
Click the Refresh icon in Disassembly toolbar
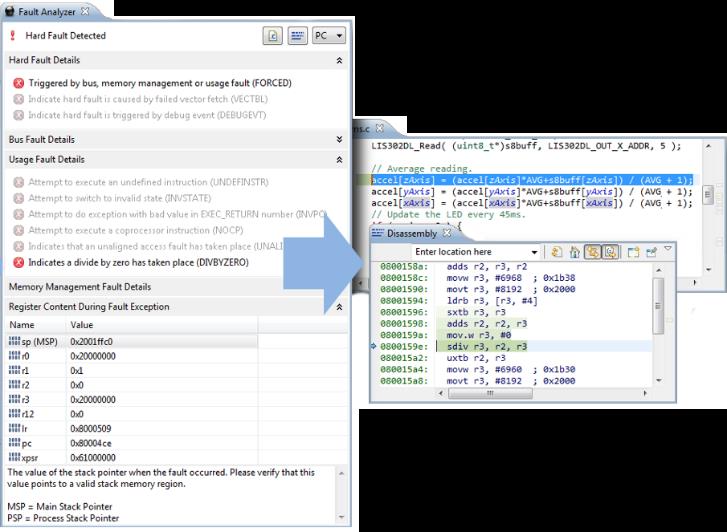coord(556,252)
